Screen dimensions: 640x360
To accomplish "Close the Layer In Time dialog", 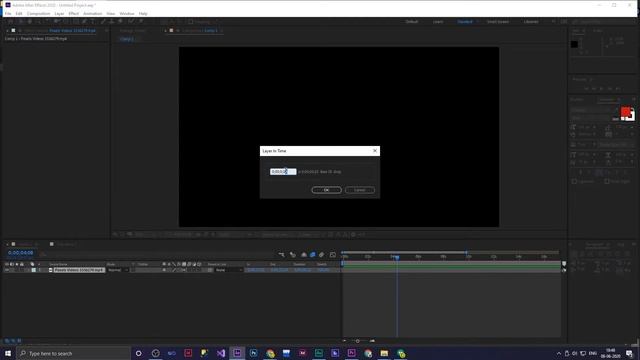I will pos(375,151).
